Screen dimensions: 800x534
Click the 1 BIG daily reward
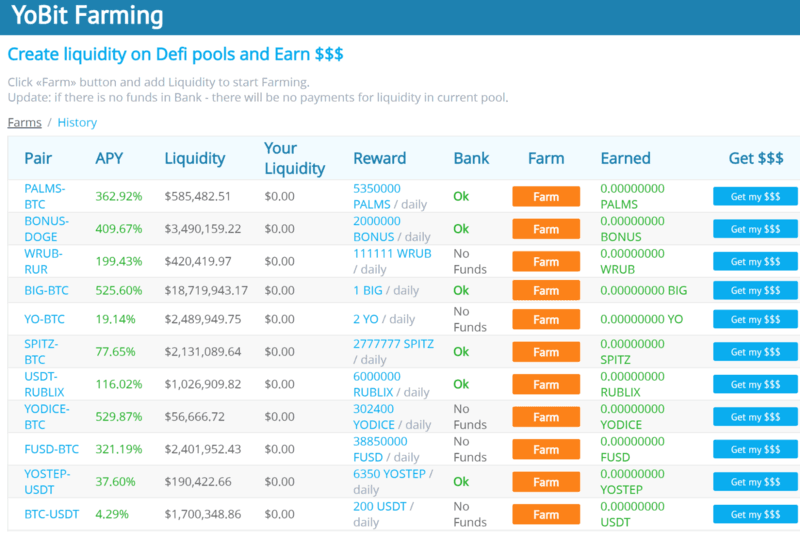(368, 290)
